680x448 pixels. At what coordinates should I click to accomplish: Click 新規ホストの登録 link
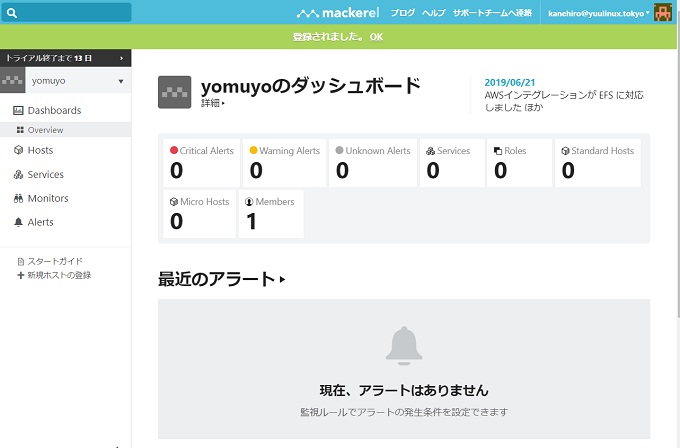tap(59, 275)
